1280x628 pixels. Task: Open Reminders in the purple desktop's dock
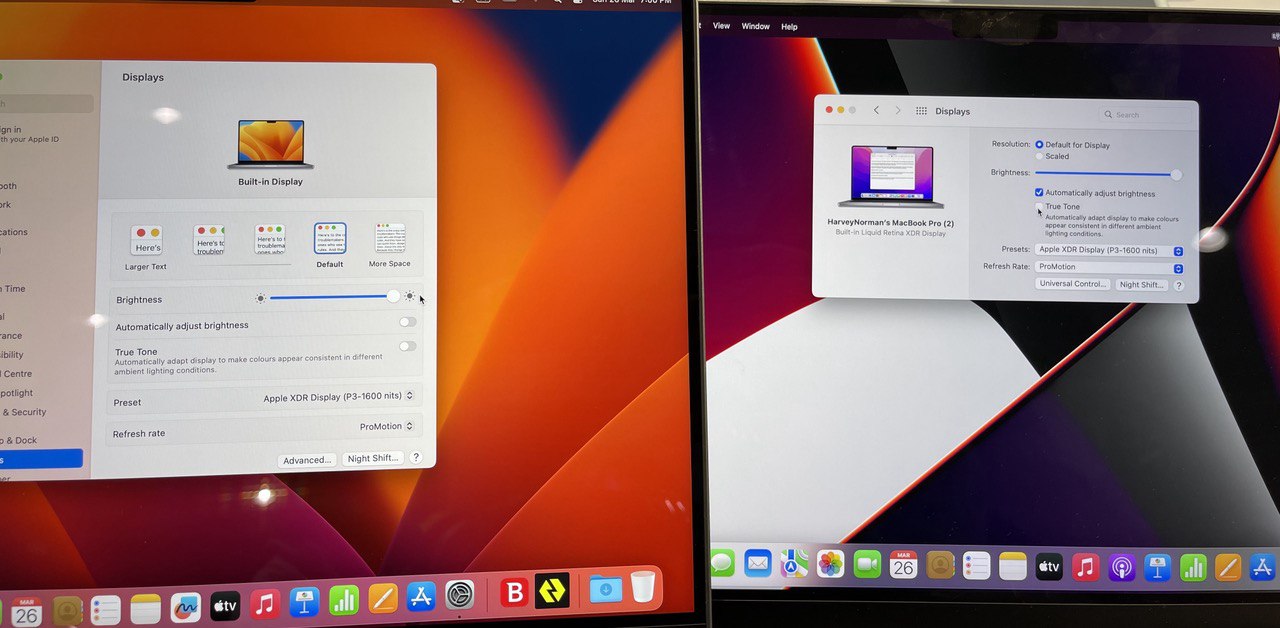(x=976, y=566)
